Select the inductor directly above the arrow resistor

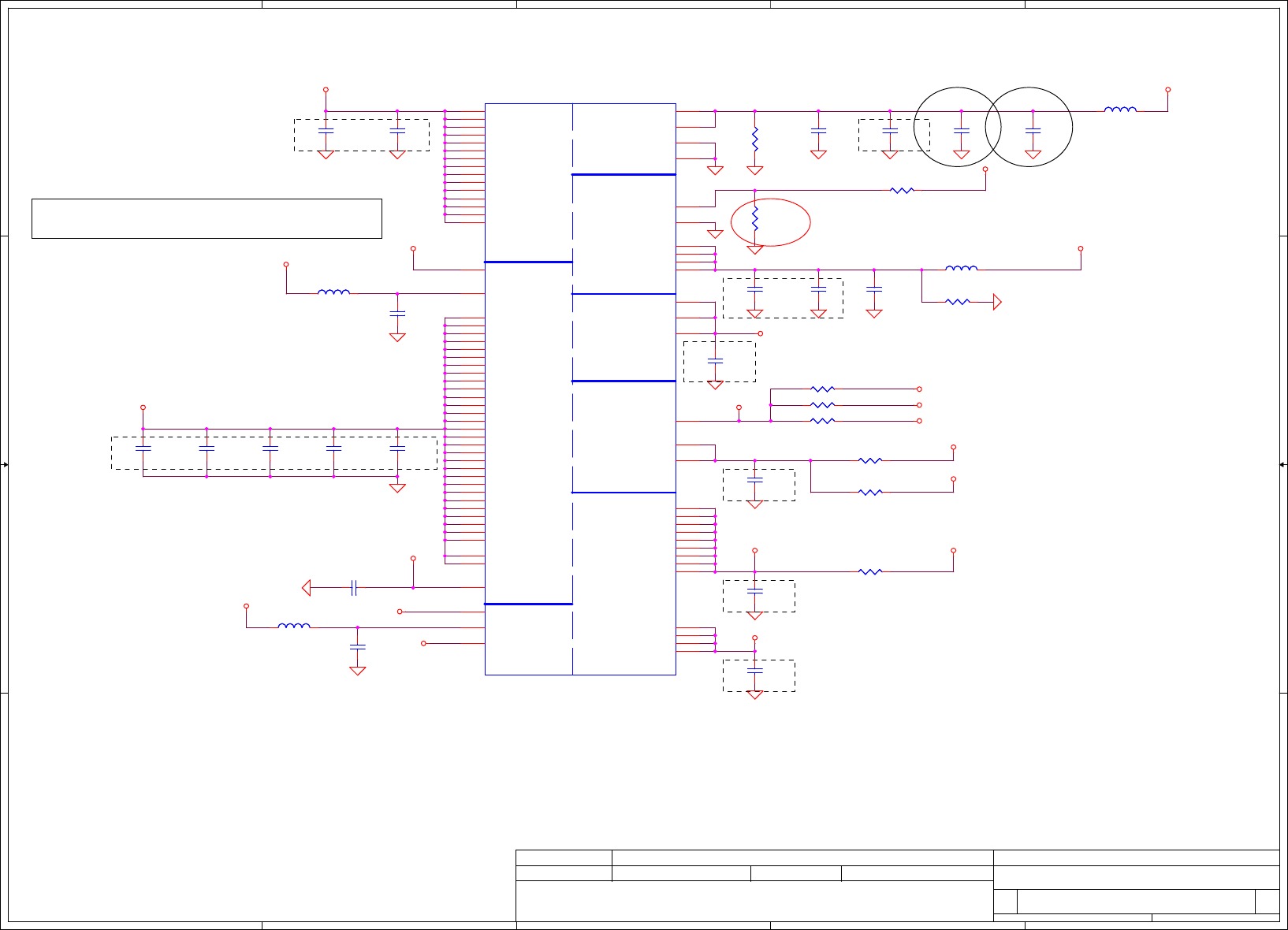tap(961, 269)
